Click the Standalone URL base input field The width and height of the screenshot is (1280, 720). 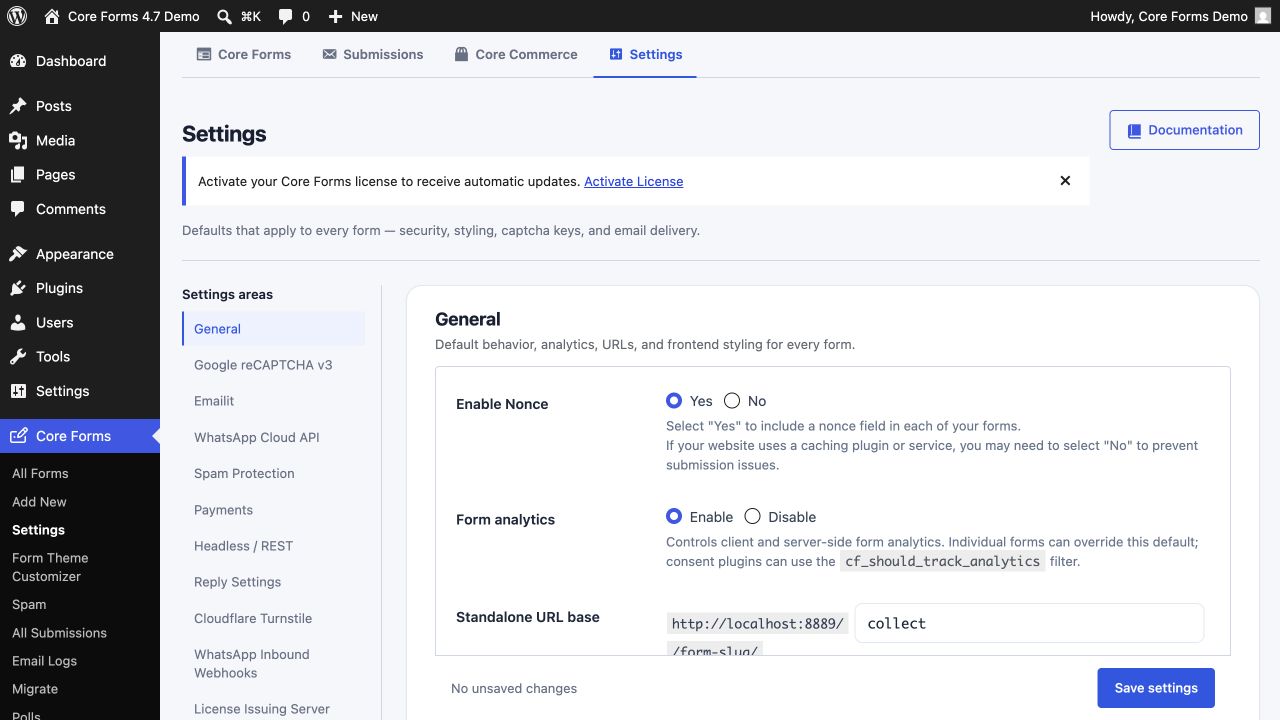(x=1029, y=623)
